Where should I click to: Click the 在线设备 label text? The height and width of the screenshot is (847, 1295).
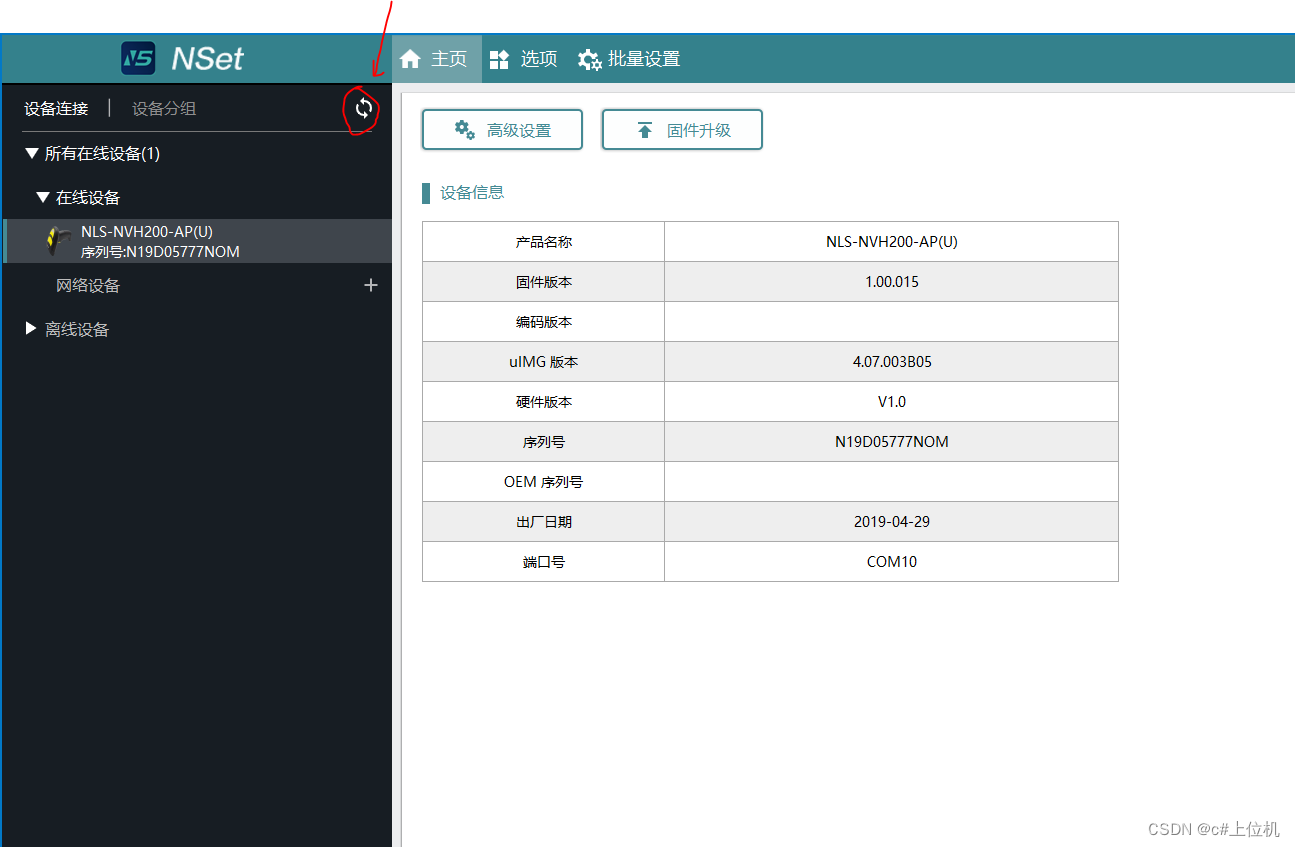(88, 198)
